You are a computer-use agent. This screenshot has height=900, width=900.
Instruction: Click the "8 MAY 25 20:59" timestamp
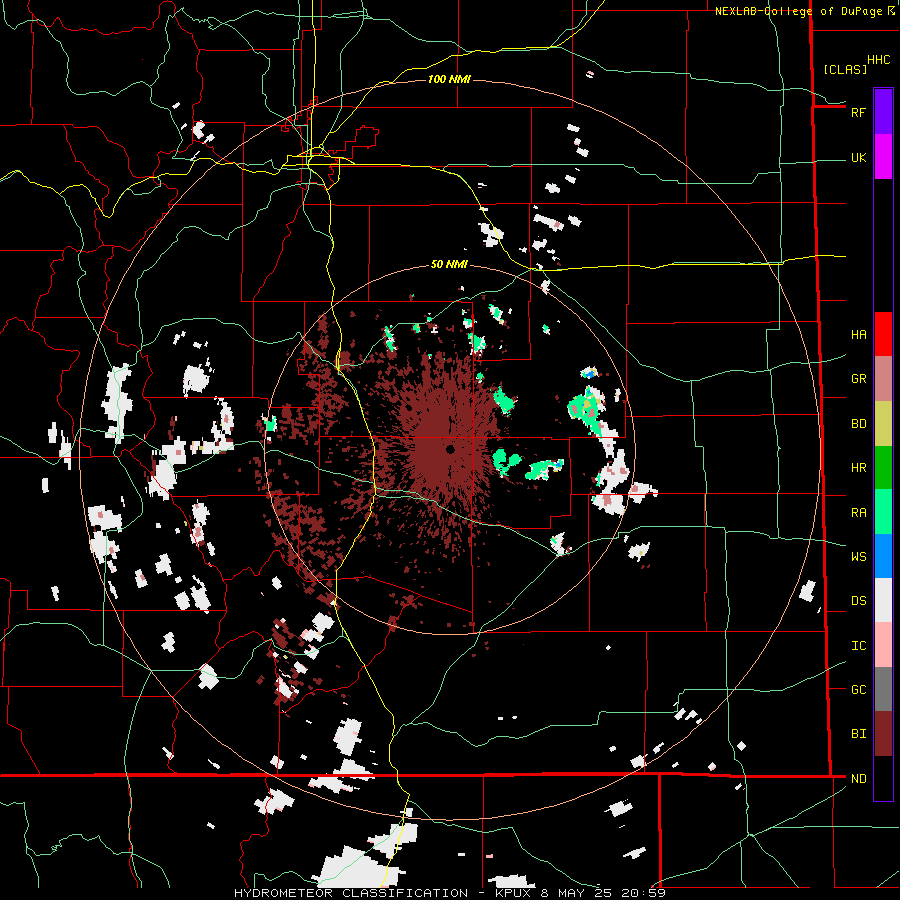603,893
